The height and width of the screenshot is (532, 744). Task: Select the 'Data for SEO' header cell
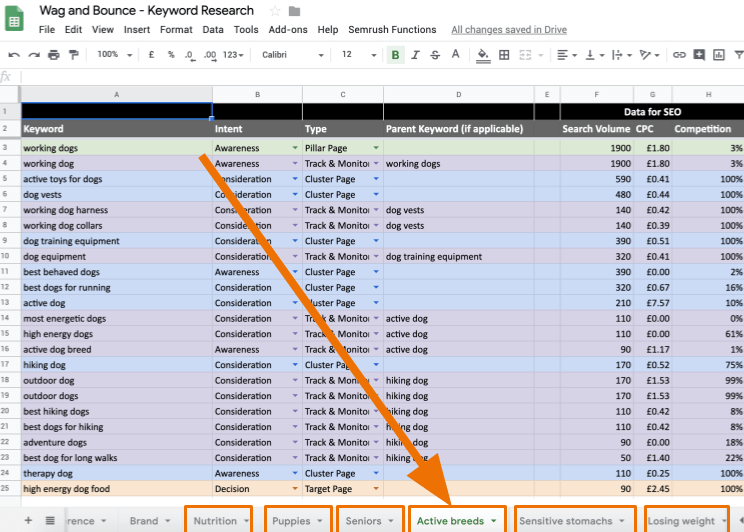click(652, 112)
